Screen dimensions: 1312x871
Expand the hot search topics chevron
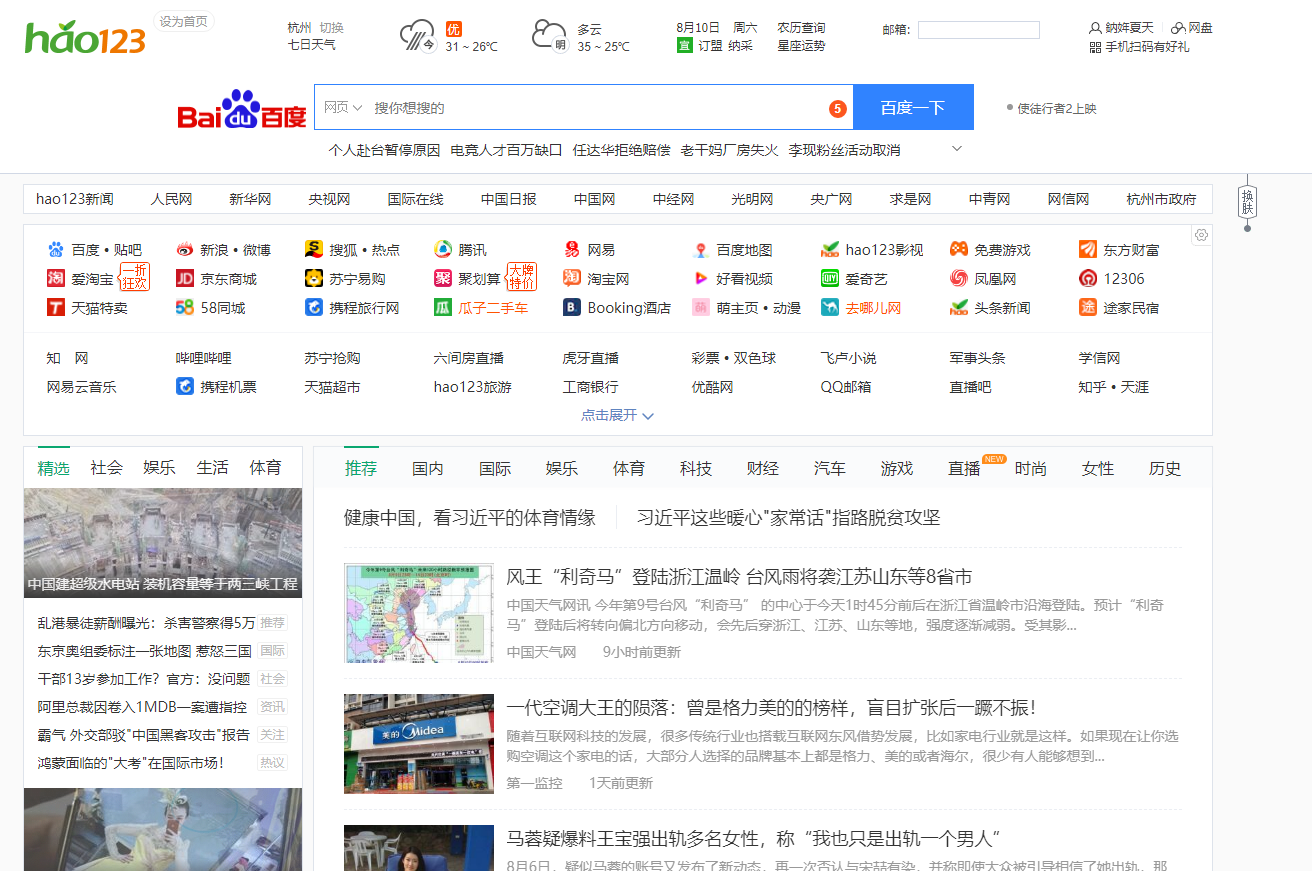click(x=957, y=149)
